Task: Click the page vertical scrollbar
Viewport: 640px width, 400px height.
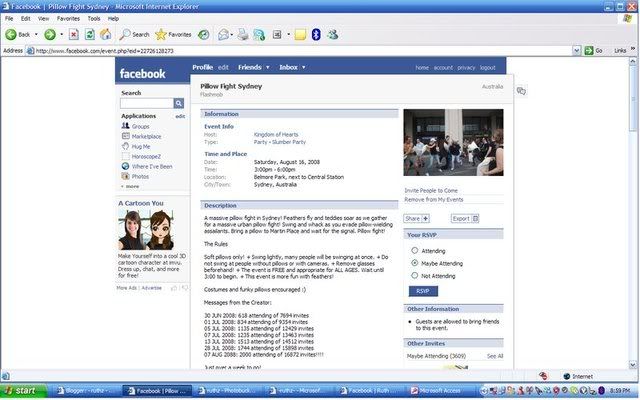Action: 633,213
